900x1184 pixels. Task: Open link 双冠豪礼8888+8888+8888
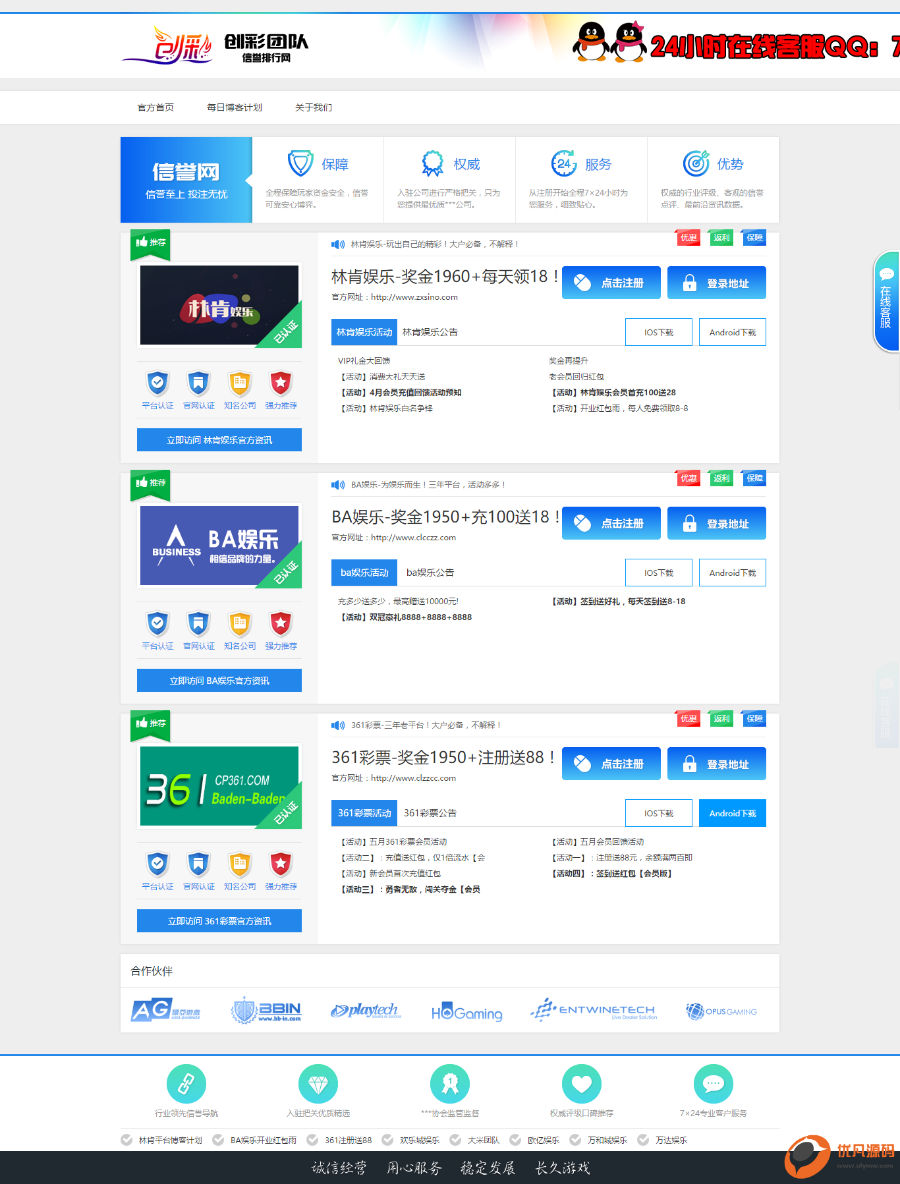point(405,617)
